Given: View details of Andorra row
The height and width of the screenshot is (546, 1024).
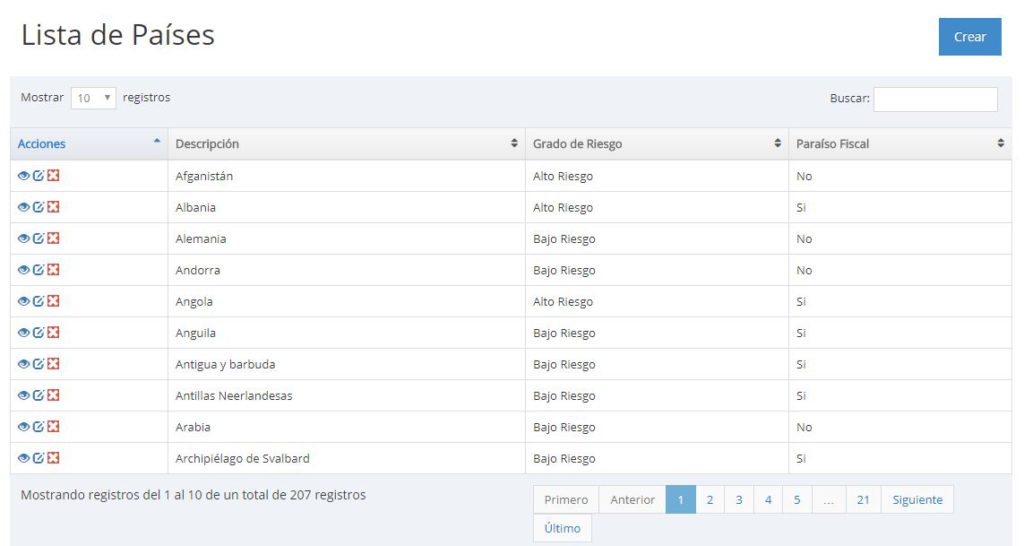Looking at the screenshot, I should click(x=24, y=270).
